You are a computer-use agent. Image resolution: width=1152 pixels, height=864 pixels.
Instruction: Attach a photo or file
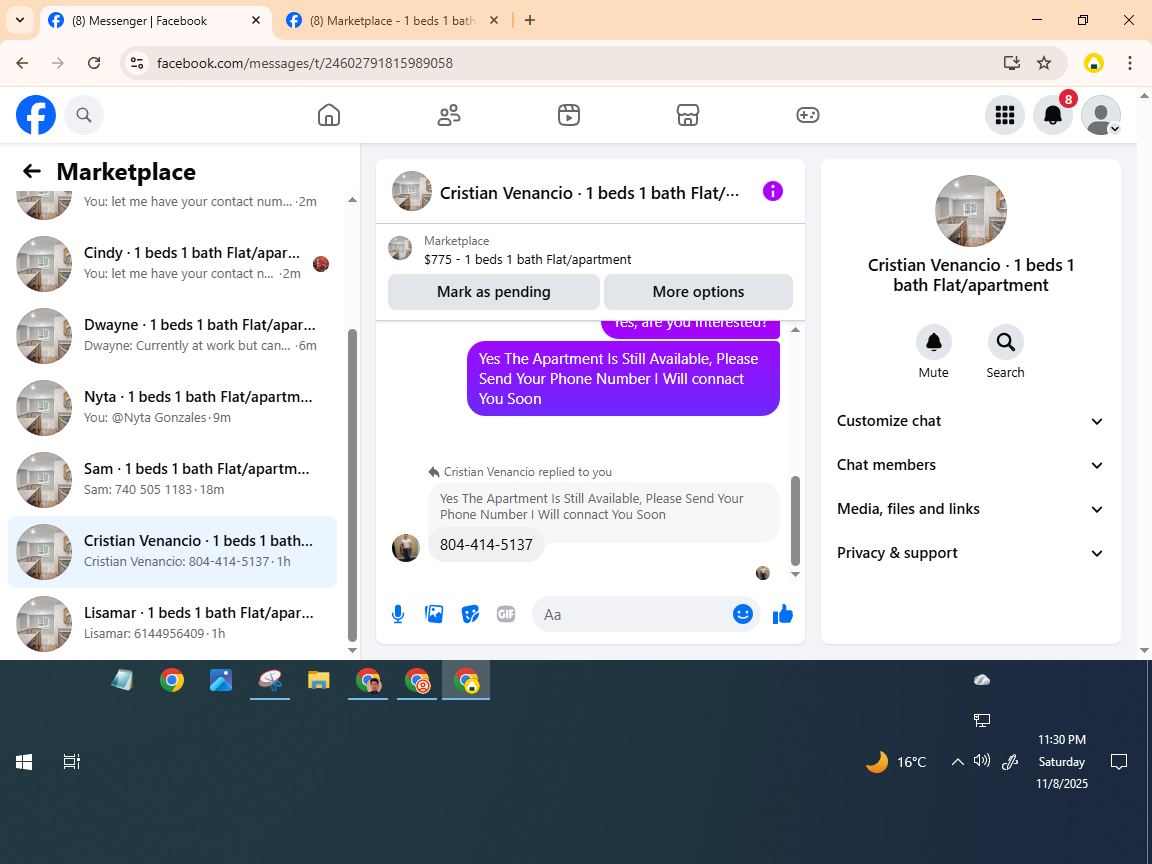click(x=433, y=614)
